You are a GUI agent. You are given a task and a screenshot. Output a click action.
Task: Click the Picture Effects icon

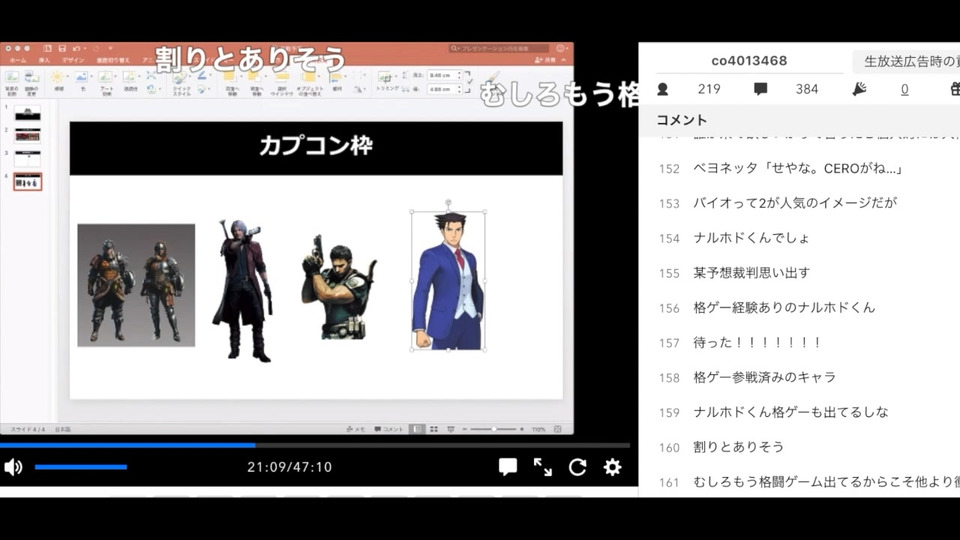click(x=203, y=89)
